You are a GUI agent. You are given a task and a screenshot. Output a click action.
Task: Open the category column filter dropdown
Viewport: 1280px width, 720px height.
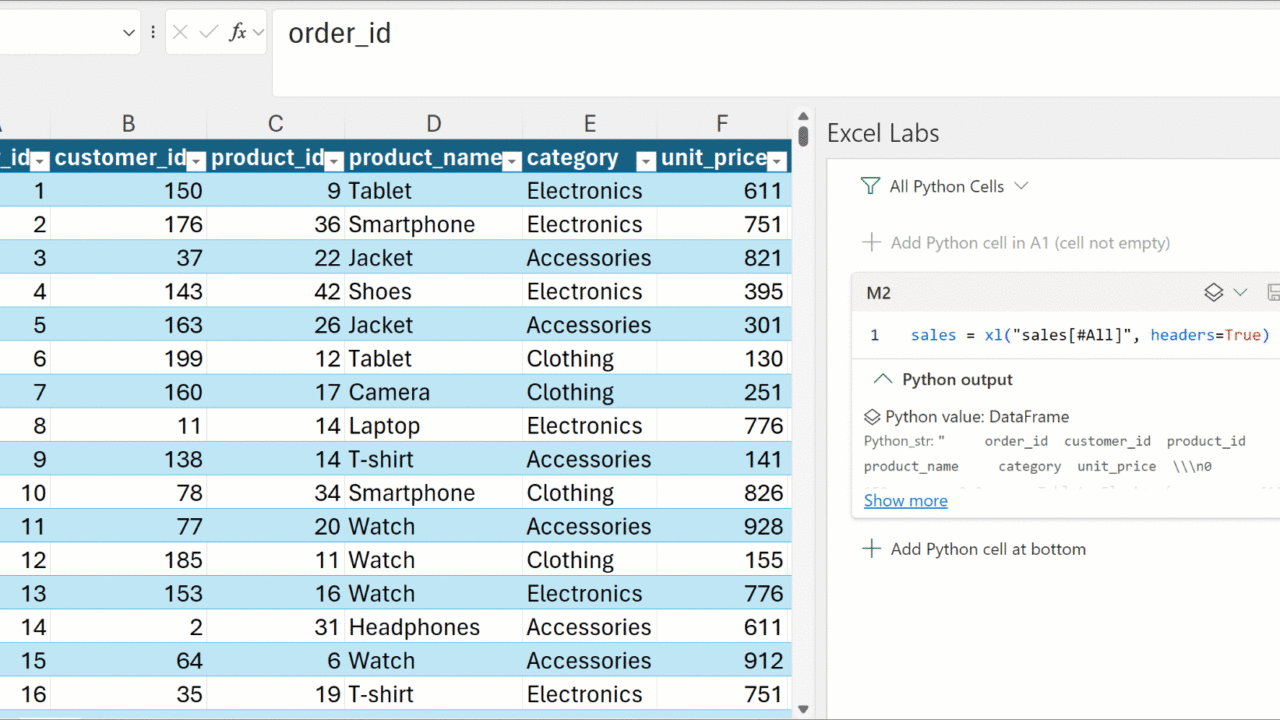tap(645, 160)
